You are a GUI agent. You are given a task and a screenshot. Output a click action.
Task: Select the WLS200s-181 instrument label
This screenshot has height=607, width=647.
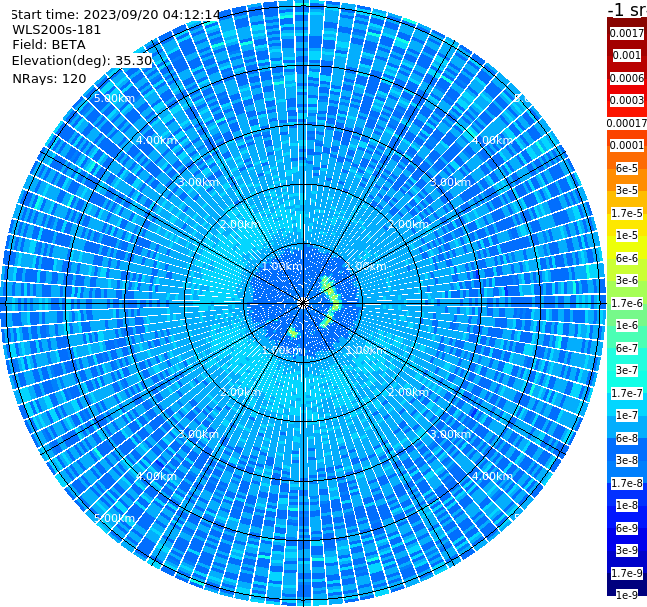57,30
